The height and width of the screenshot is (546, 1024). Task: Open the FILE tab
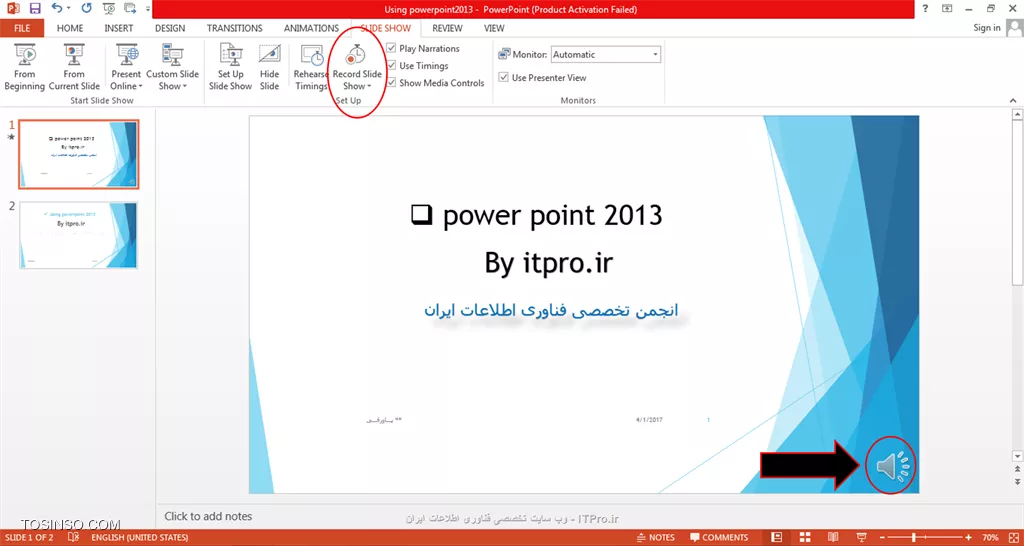click(x=22, y=28)
